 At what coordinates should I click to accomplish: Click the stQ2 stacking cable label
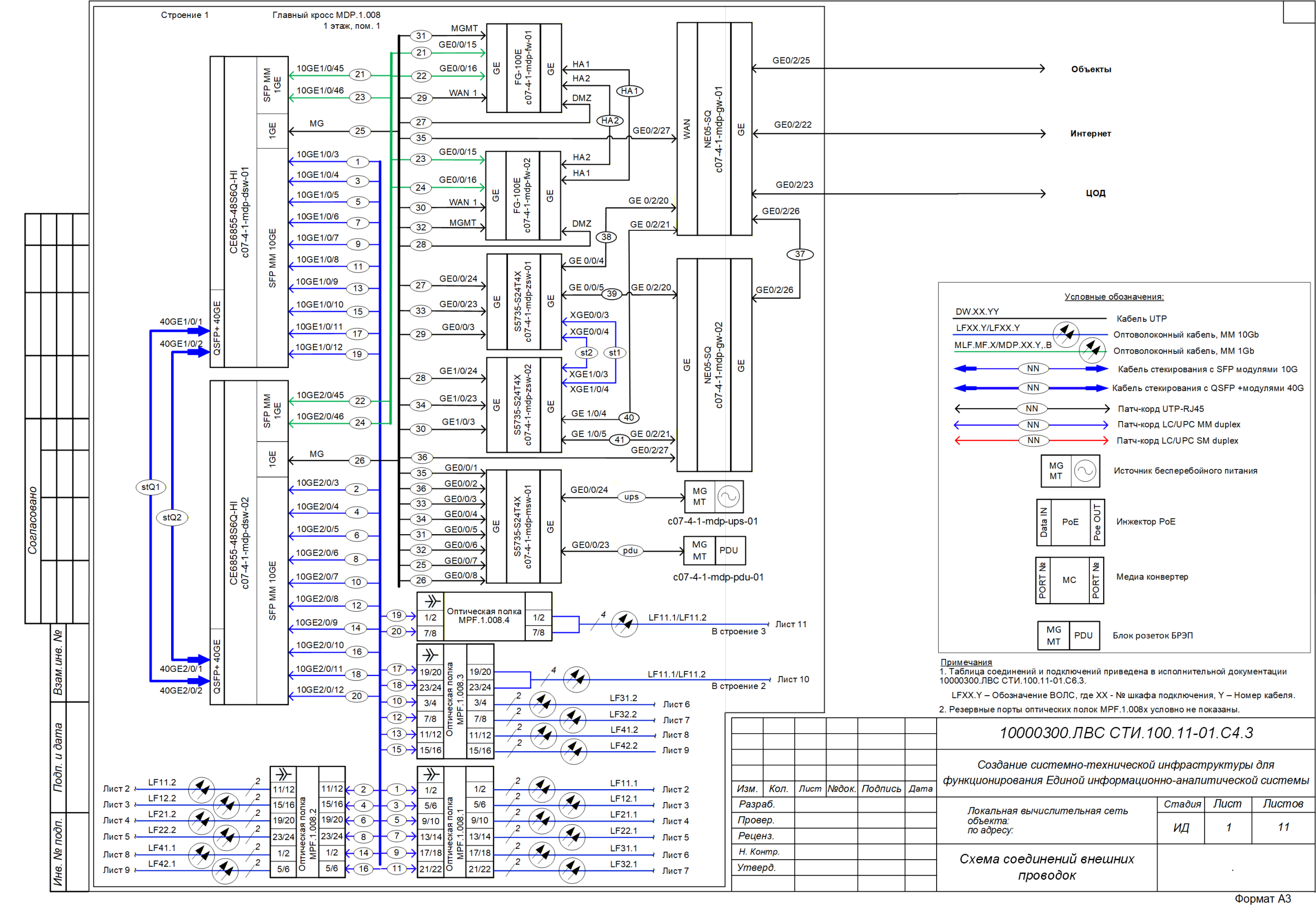172,517
